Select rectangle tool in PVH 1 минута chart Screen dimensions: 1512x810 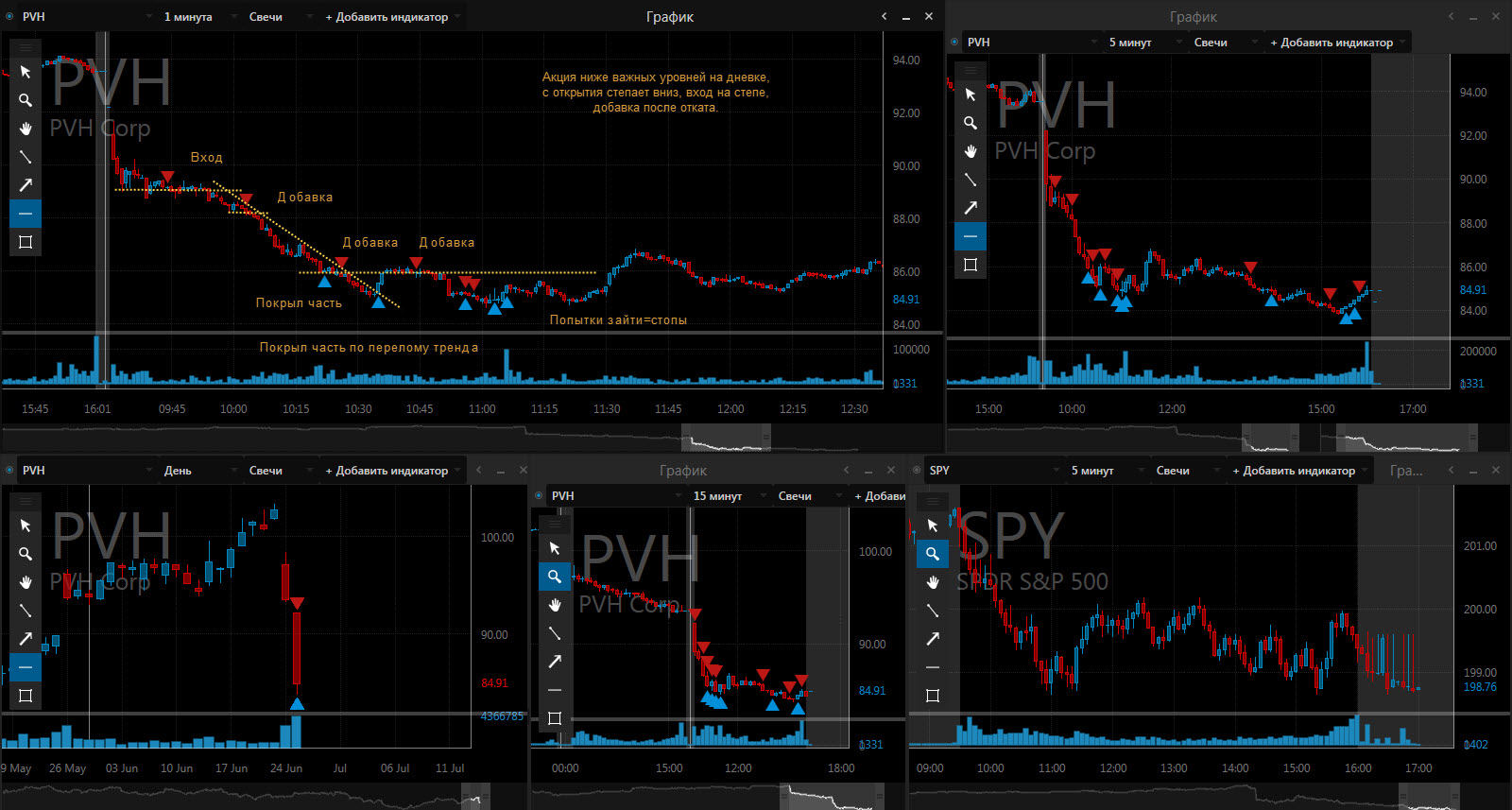pos(26,242)
